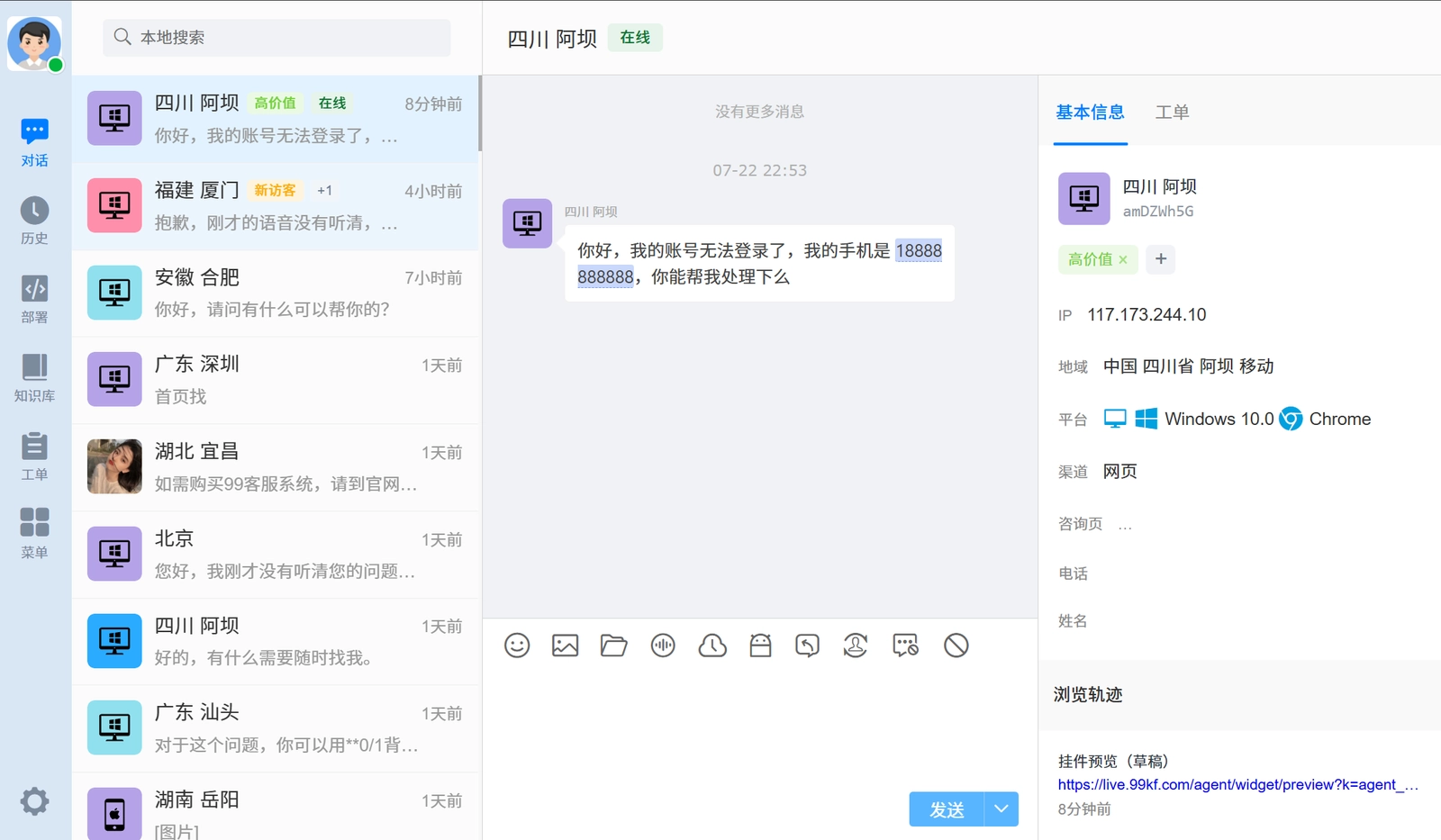Open the 部署 deployment section
The width and height of the screenshot is (1441, 840).
(34, 299)
